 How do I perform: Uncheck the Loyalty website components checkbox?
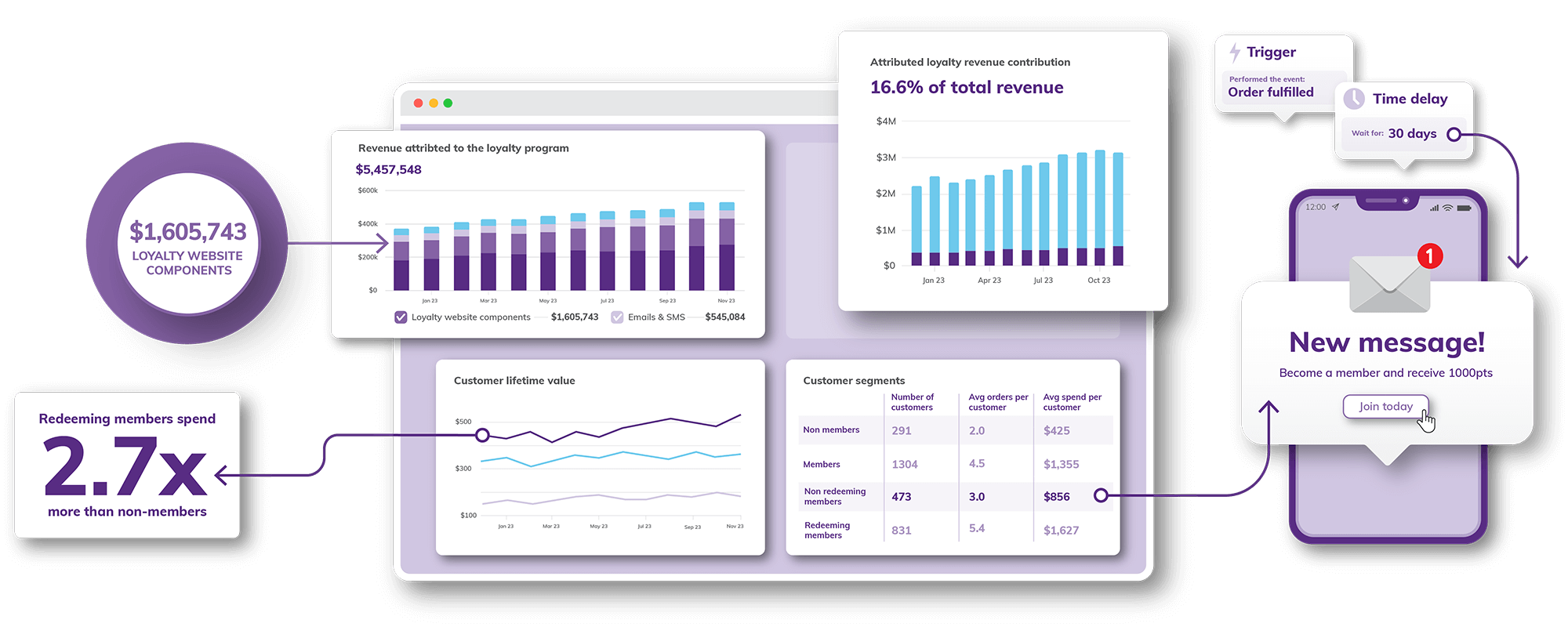click(401, 317)
